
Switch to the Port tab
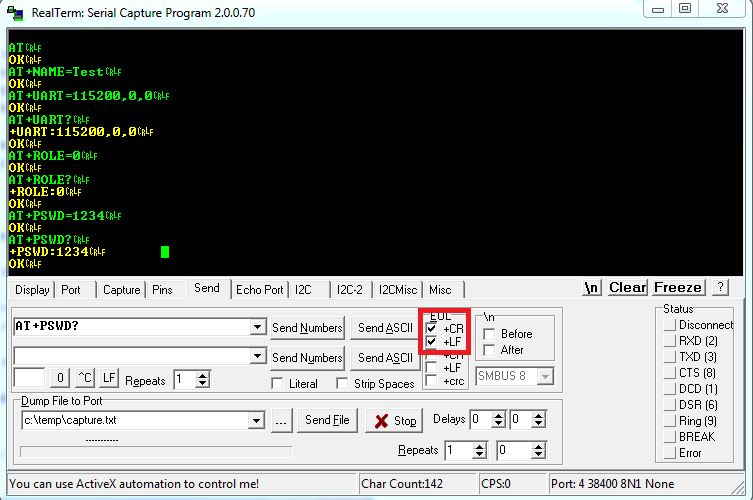[x=71, y=290]
